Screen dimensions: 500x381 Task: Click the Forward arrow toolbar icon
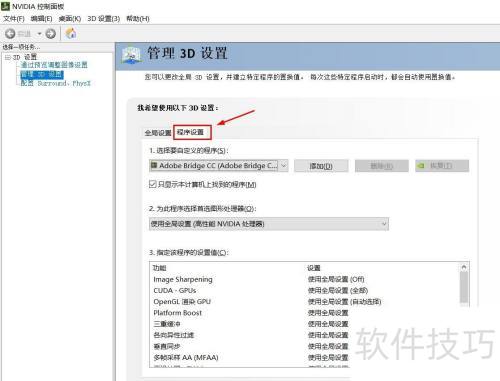tap(51, 34)
